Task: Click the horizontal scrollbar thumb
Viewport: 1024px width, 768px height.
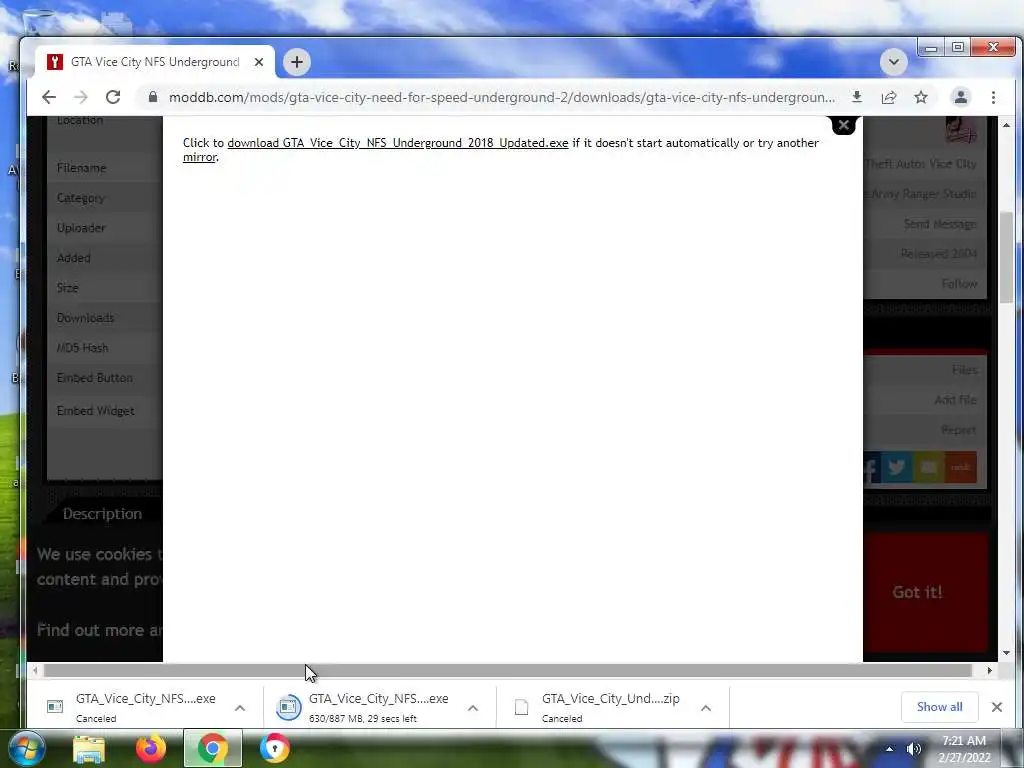Action: [507, 670]
